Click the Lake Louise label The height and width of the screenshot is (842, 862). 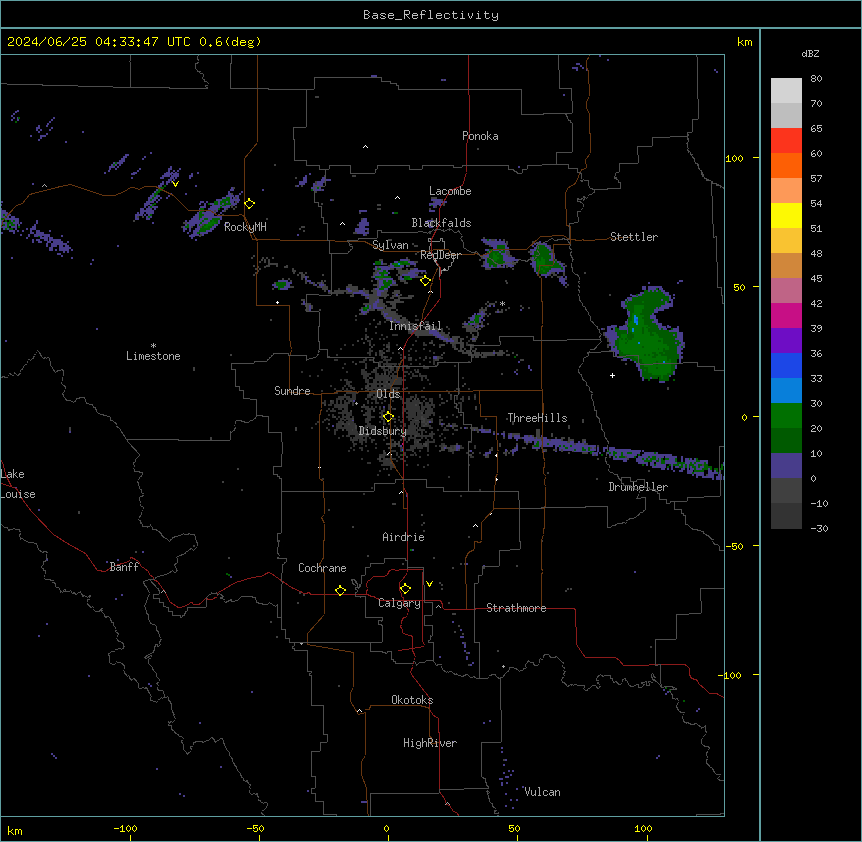point(18,484)
